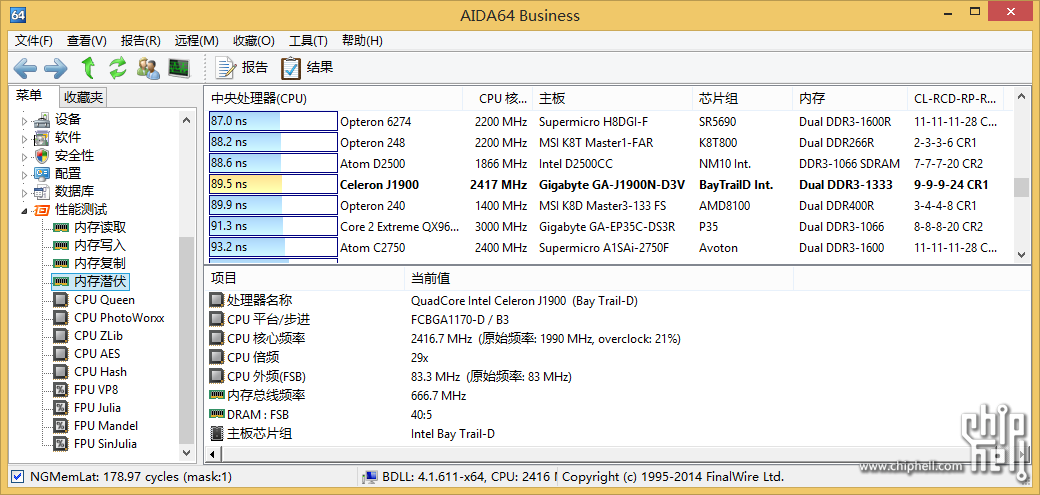Select the 内存潜伏 benchmark item
The height and width of the screenshot is (495, 1040).
[99, 281]
